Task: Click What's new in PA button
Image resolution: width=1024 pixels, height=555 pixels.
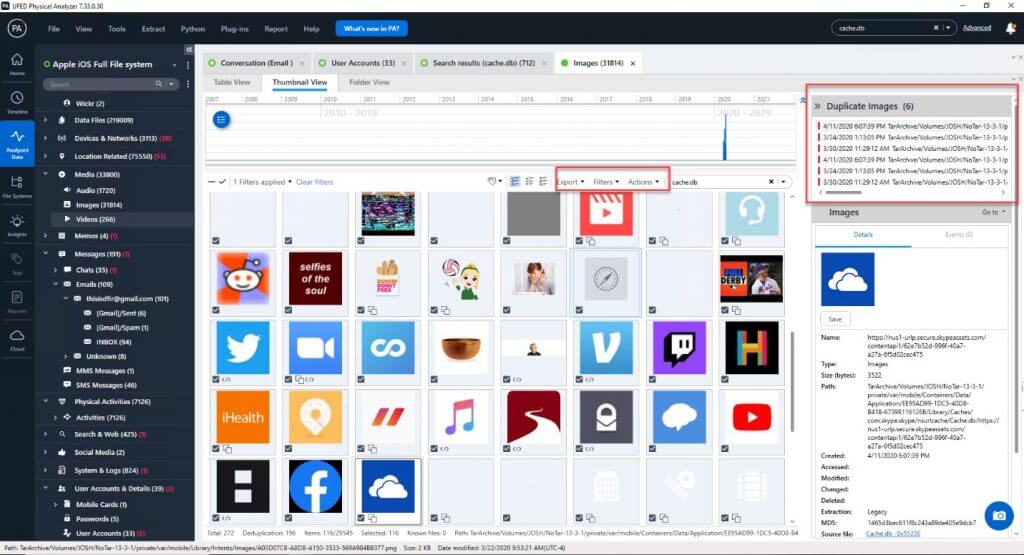Action: (372, 29)
